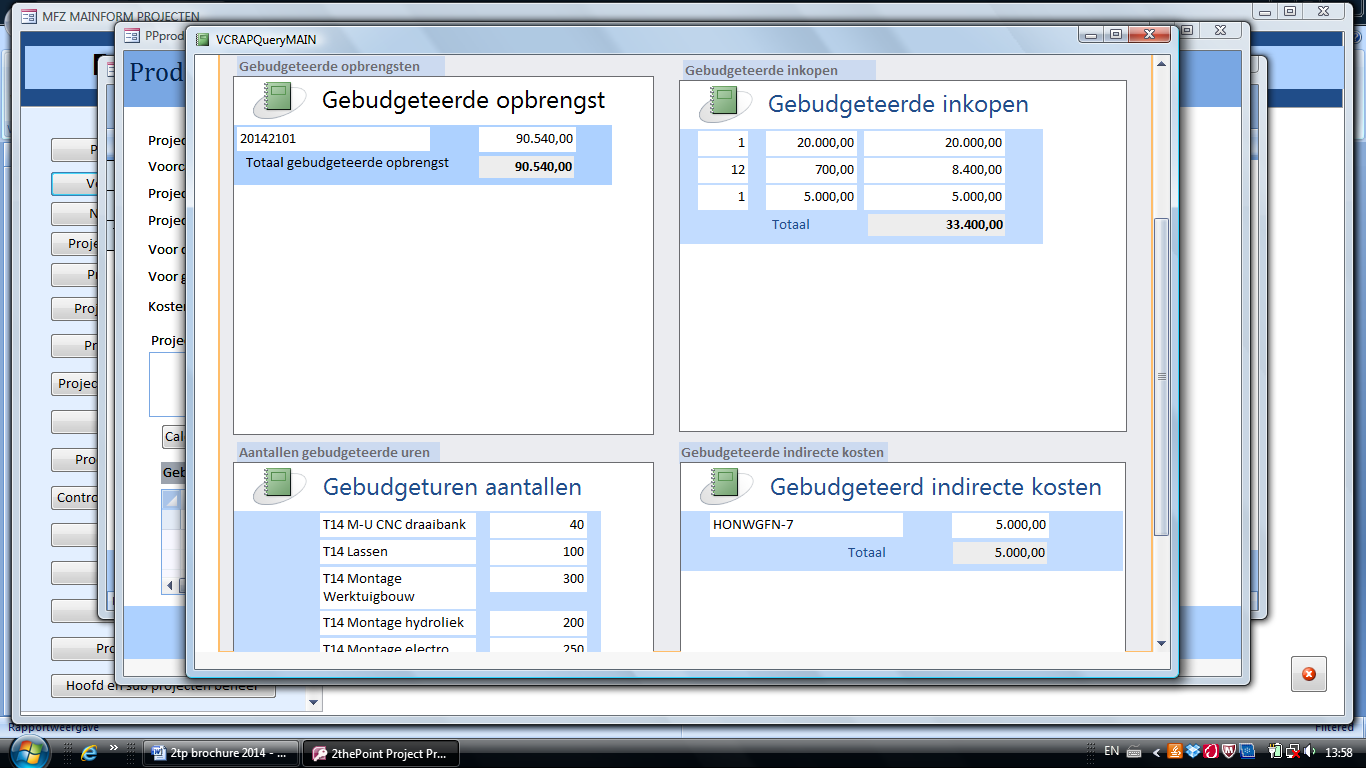Click the T14 Montage Werktuigbouw row
Image resolution: width=1366 pixels, height=768 pixels.
(398, 588)
